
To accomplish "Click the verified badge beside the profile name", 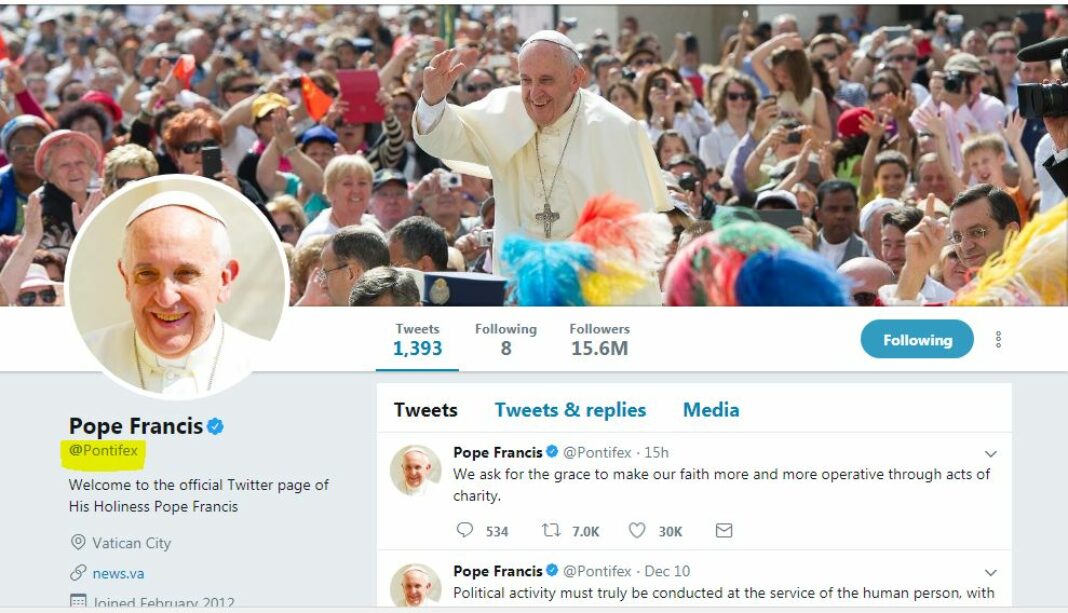I will (x=216, y=427).
